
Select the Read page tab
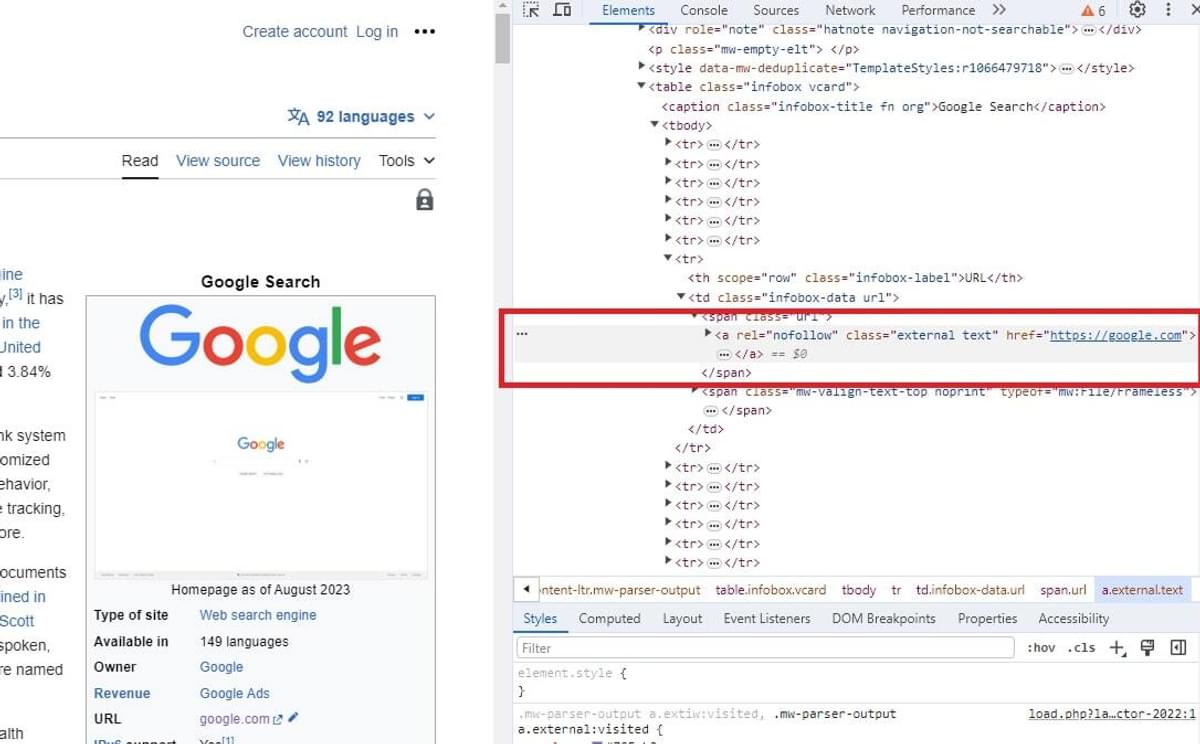pos(140,160)
